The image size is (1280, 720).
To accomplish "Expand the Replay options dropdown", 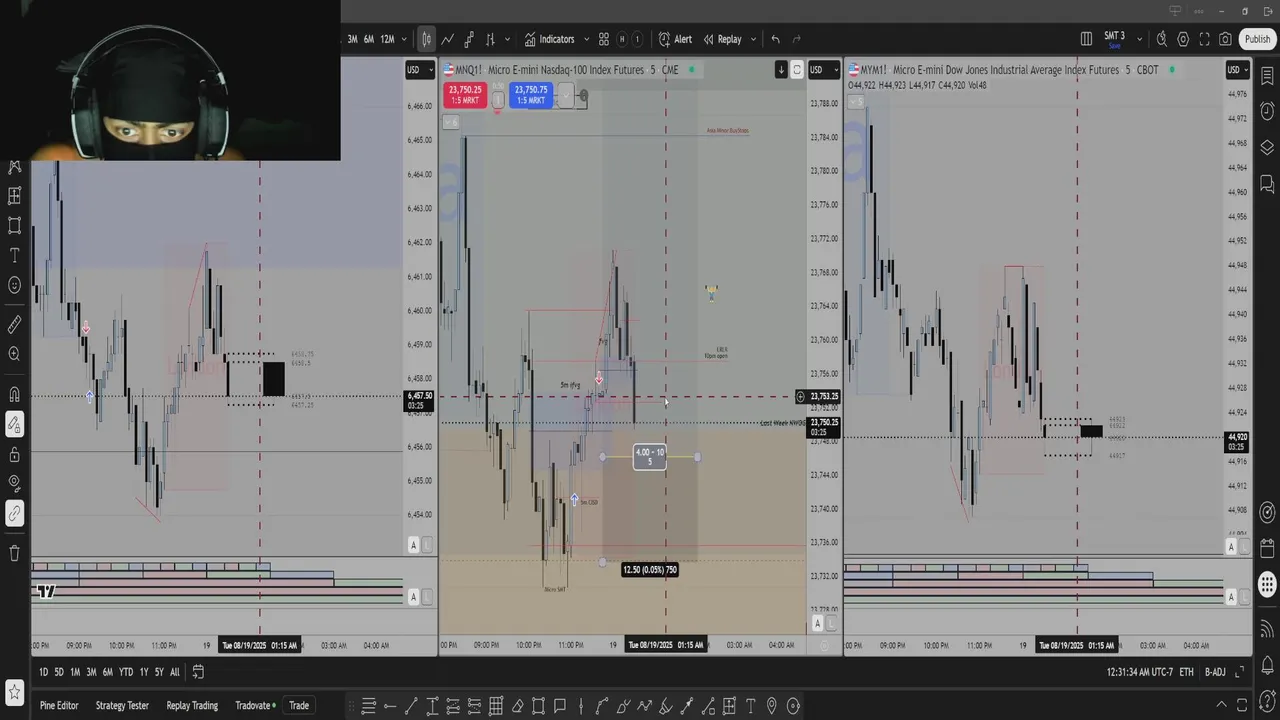I will (x=752, y=39).
